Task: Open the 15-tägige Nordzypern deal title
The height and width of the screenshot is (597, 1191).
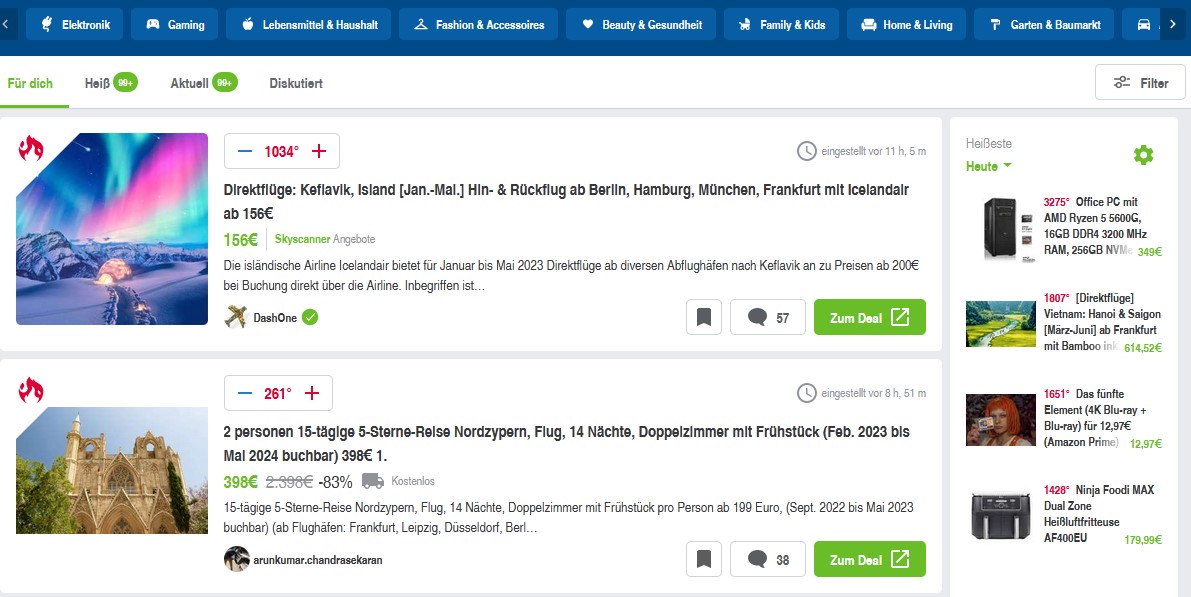Action: click(x=566, y=444)
